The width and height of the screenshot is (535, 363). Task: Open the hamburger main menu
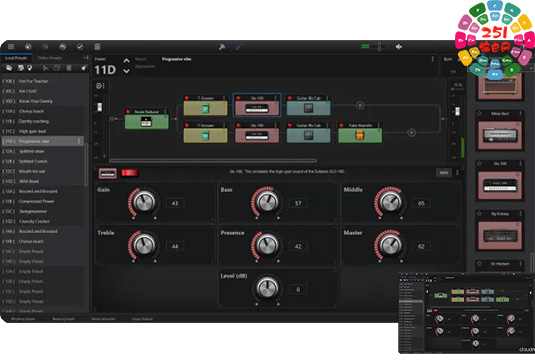tap(11, 46)
